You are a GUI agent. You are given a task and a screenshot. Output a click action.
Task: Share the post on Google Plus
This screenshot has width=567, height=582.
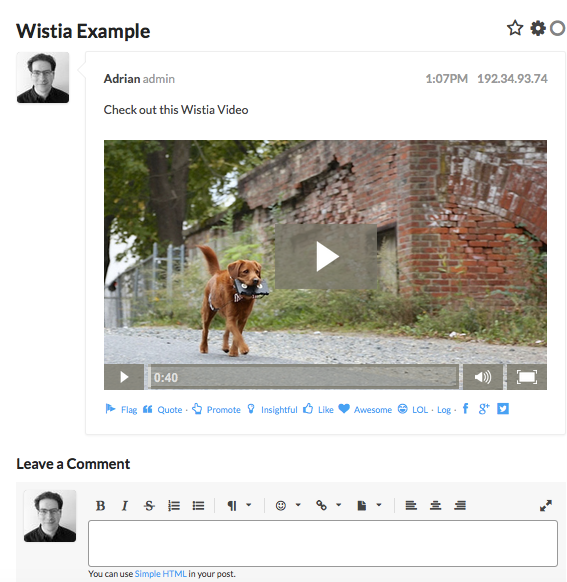(484, 409)
